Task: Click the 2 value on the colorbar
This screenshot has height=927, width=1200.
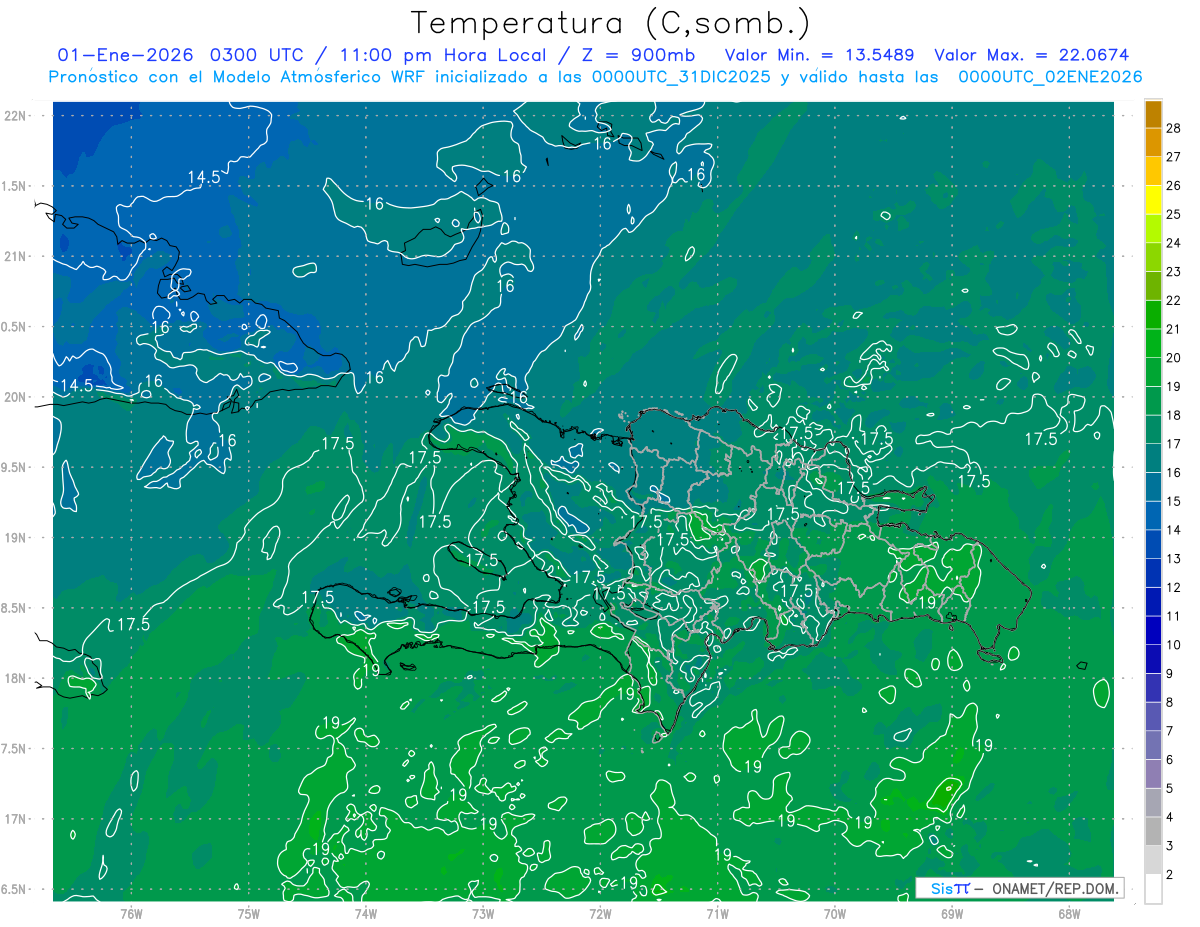Action: pyautogui.click(x=1170, y=874)
